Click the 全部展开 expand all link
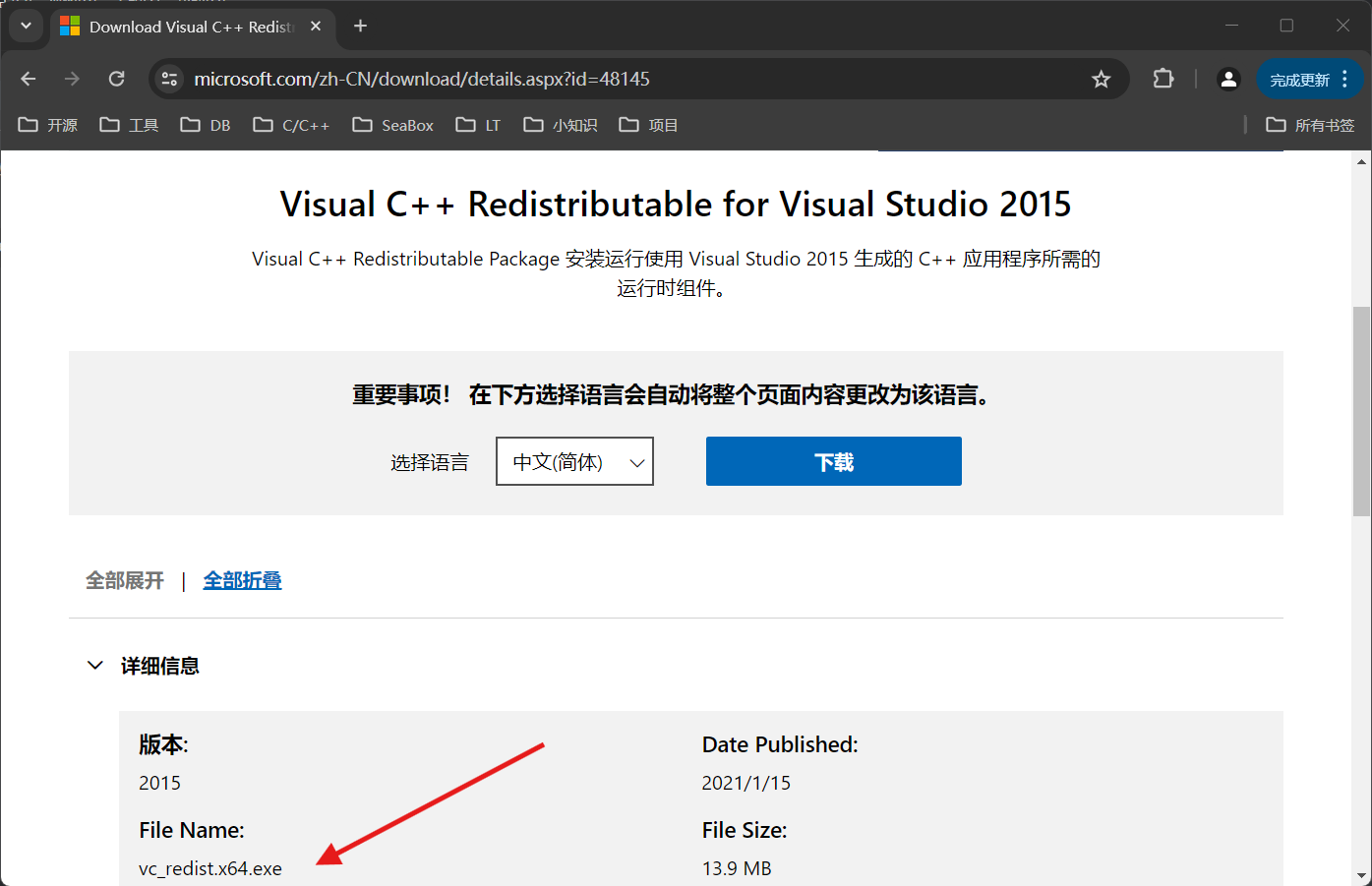This screenshot has height=886, width=1372. pyautogui.click(x=125, y=580)
